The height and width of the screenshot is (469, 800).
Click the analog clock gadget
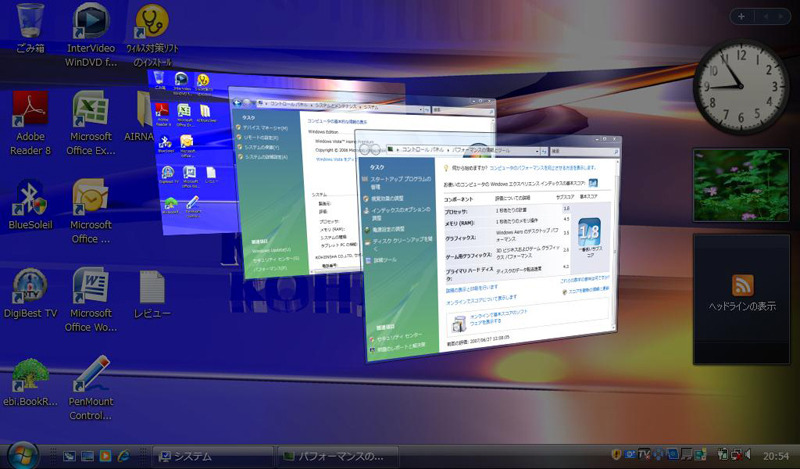(x=741, y=87)
